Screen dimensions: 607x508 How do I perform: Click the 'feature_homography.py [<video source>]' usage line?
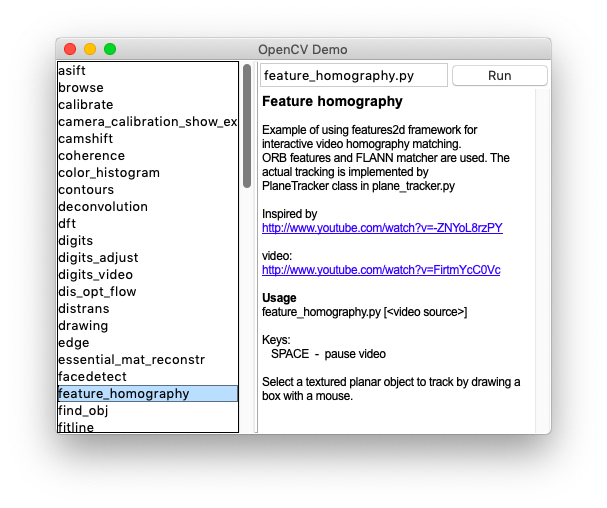coord(365,312)
